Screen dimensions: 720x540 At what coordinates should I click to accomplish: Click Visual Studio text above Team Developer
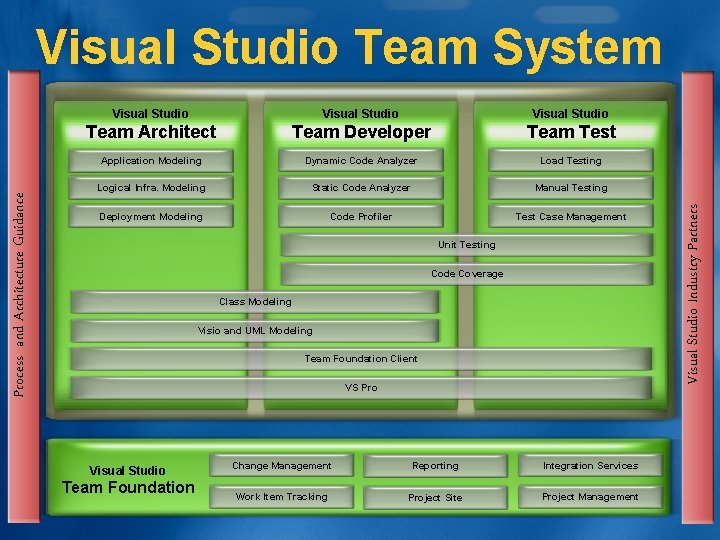point(360,113)
